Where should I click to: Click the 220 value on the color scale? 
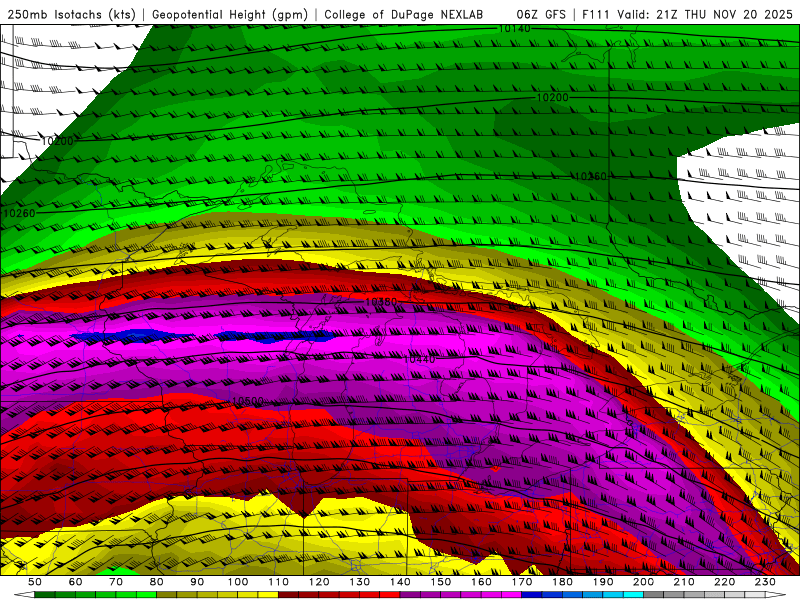(724, 582)
